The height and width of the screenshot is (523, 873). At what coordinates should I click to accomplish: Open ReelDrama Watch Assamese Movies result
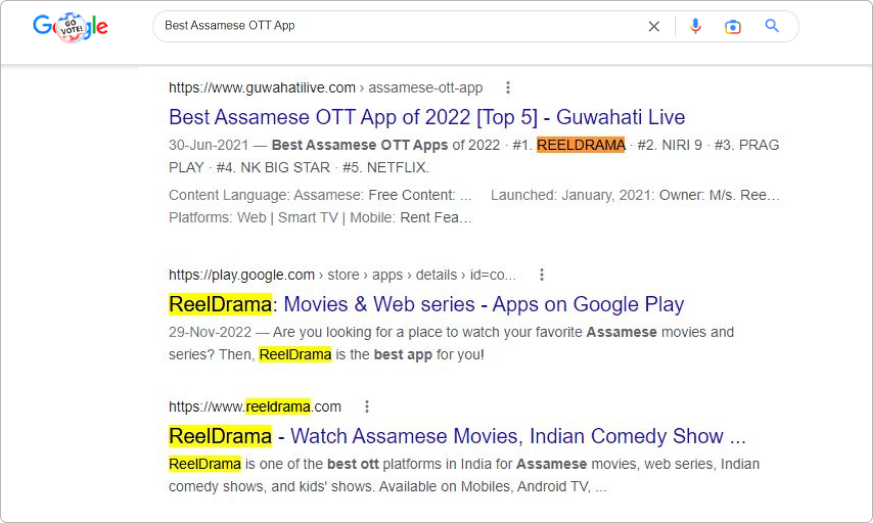pyautogui.click(x=457, y=436)
